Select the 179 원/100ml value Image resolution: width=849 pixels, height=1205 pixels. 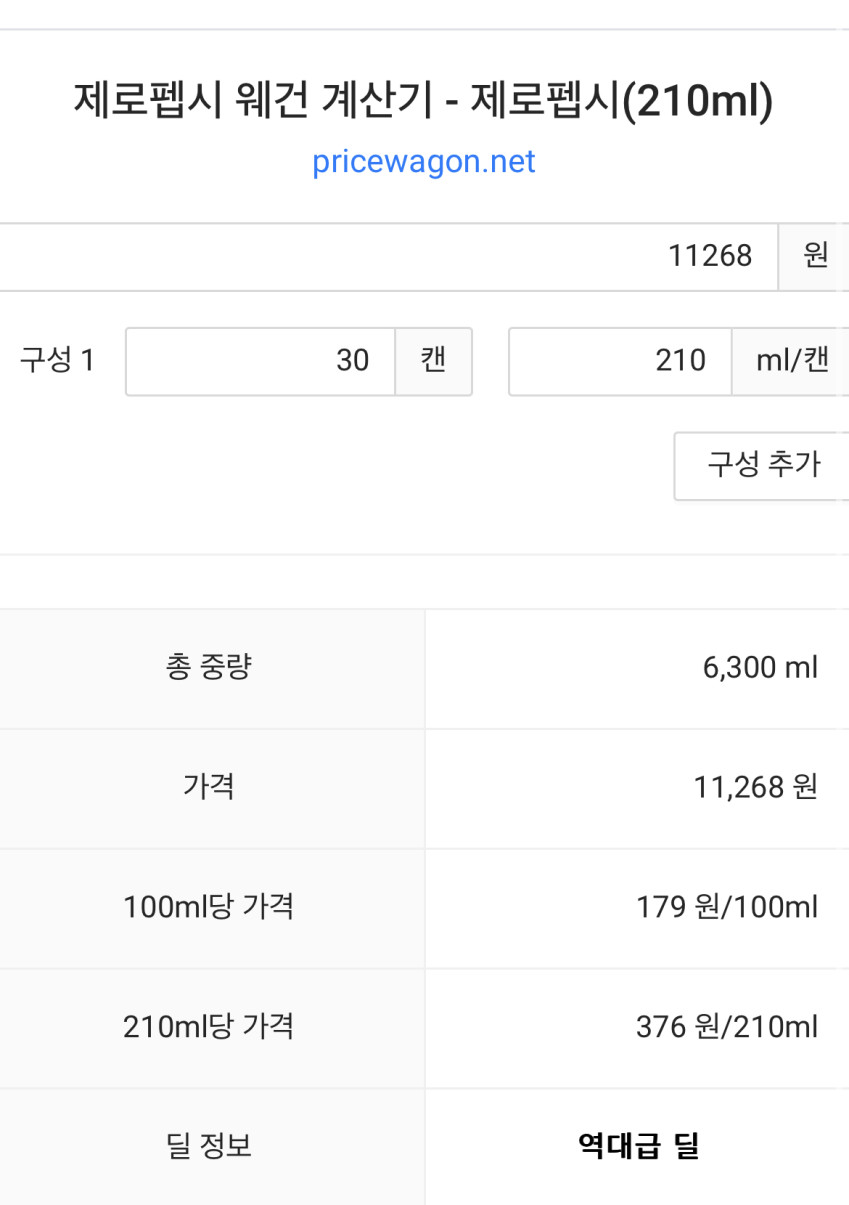point(727,908)
